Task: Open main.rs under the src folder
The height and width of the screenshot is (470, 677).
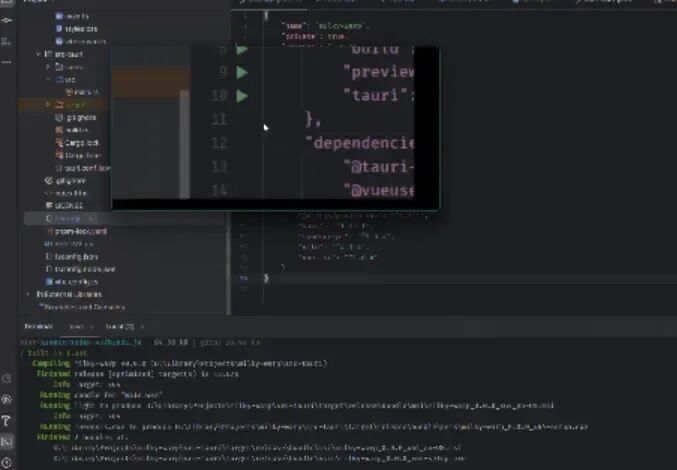Action: (82, 92)
